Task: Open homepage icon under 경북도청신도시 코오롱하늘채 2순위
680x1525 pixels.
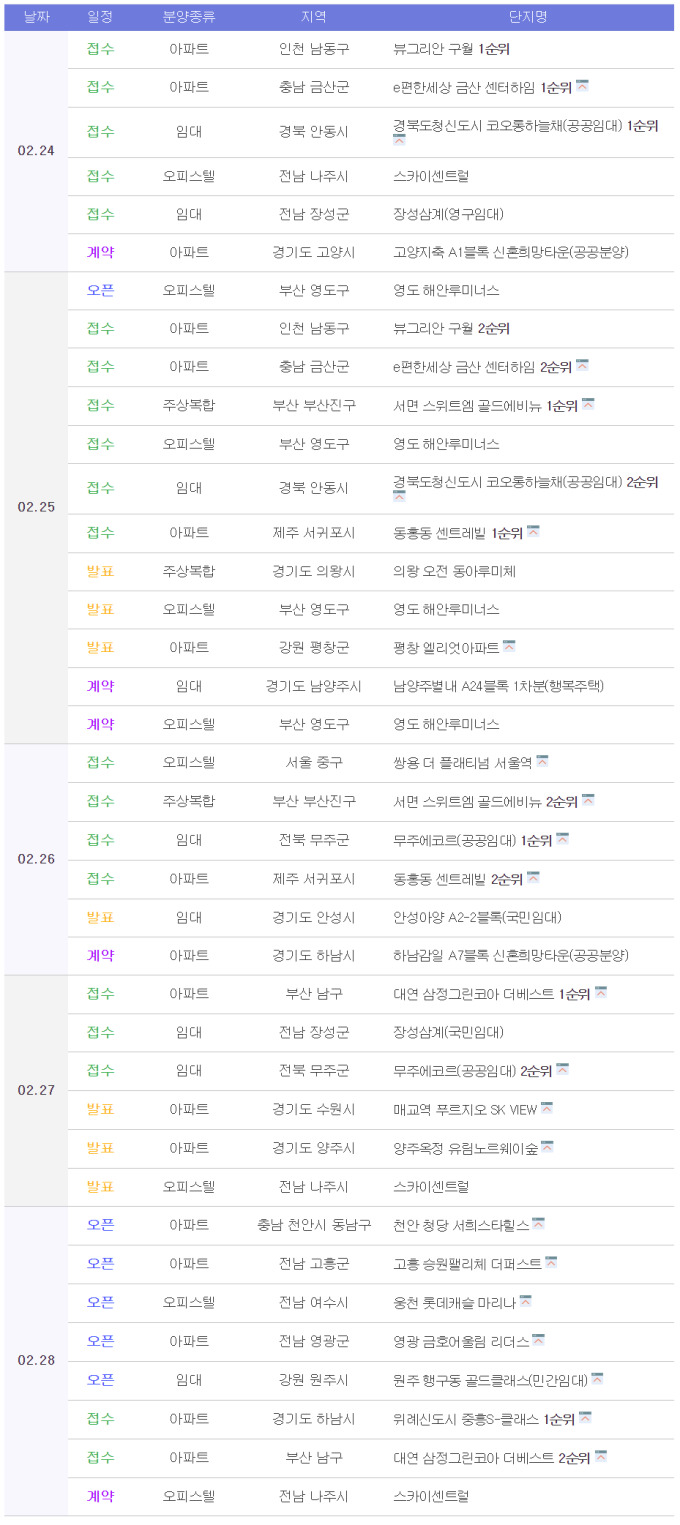Action: pos(399,496)
